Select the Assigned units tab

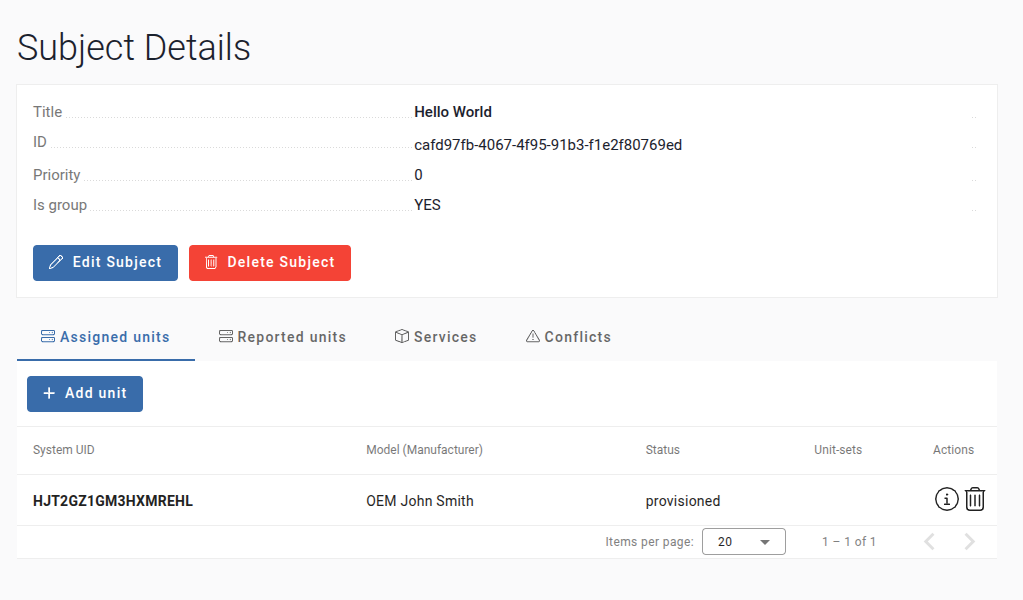105,337
